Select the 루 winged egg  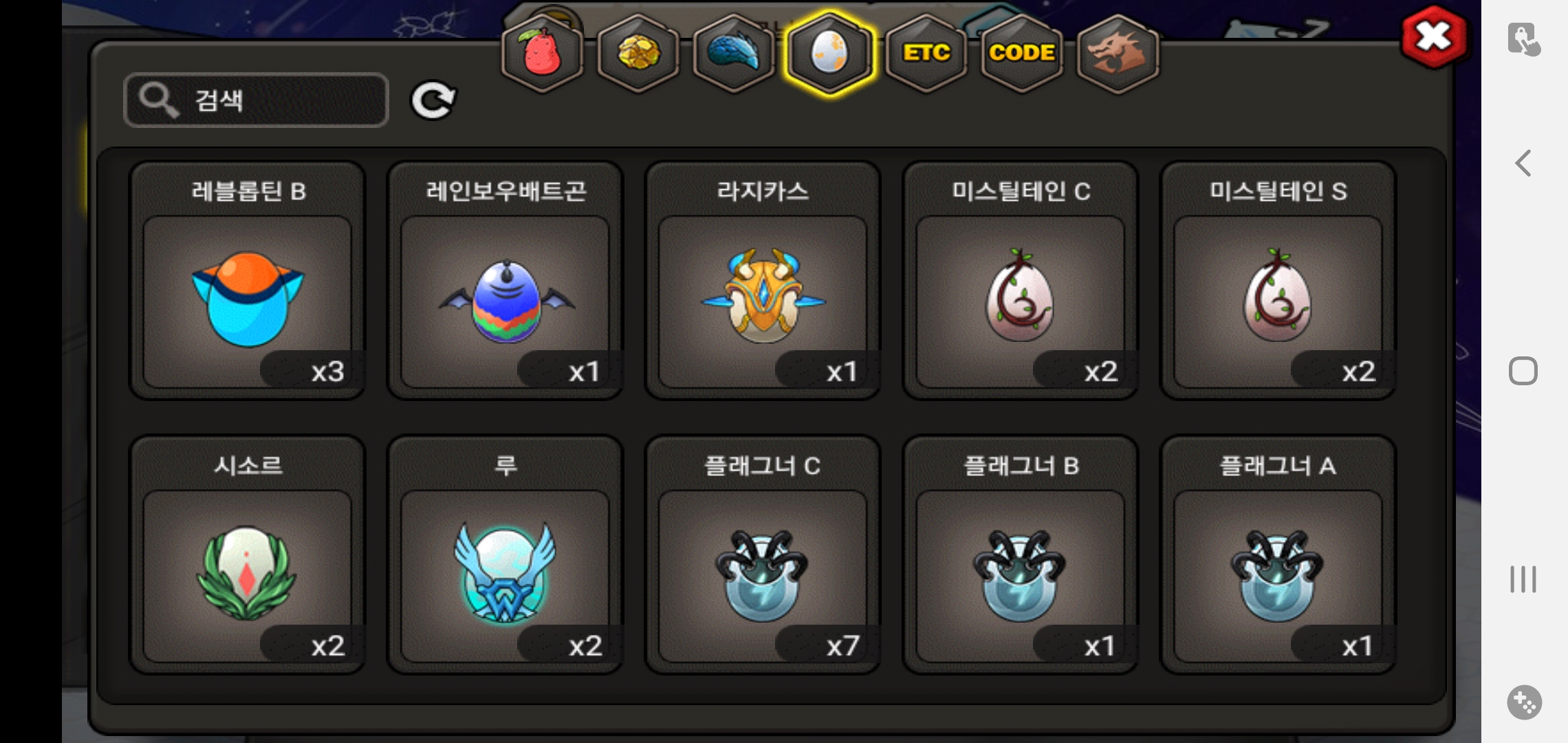point(505,554)
